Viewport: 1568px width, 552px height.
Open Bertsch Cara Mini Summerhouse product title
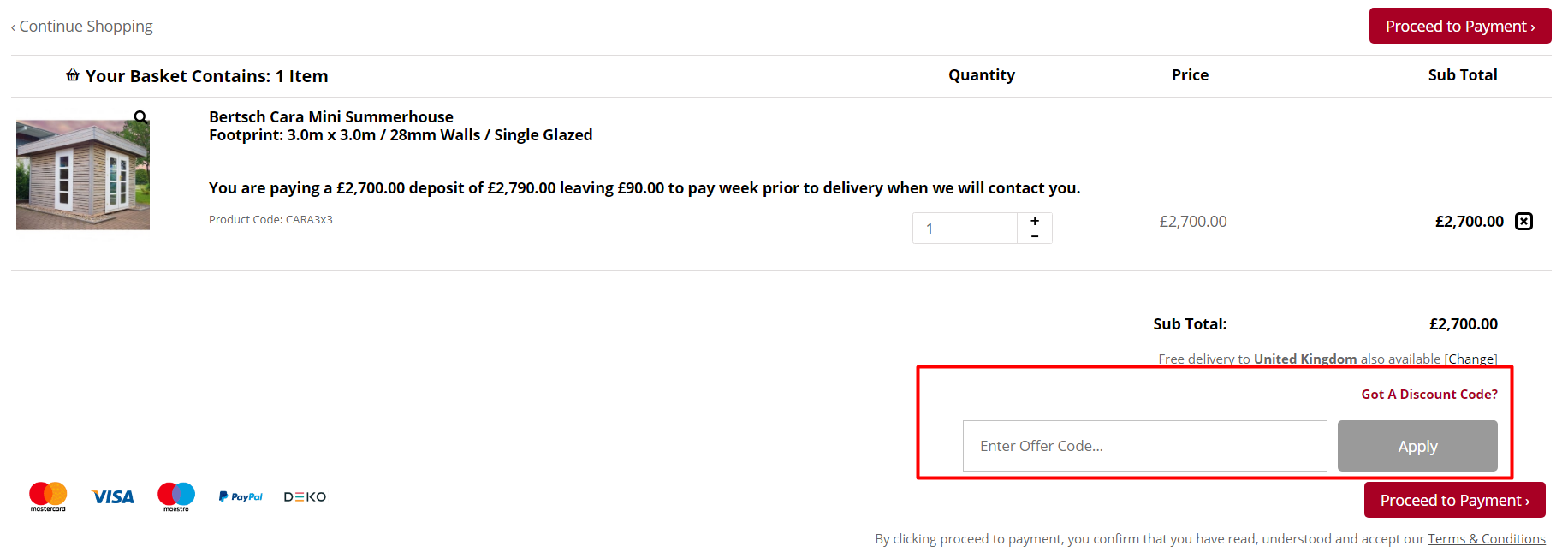pyautogui.click(x=331, y=116)
